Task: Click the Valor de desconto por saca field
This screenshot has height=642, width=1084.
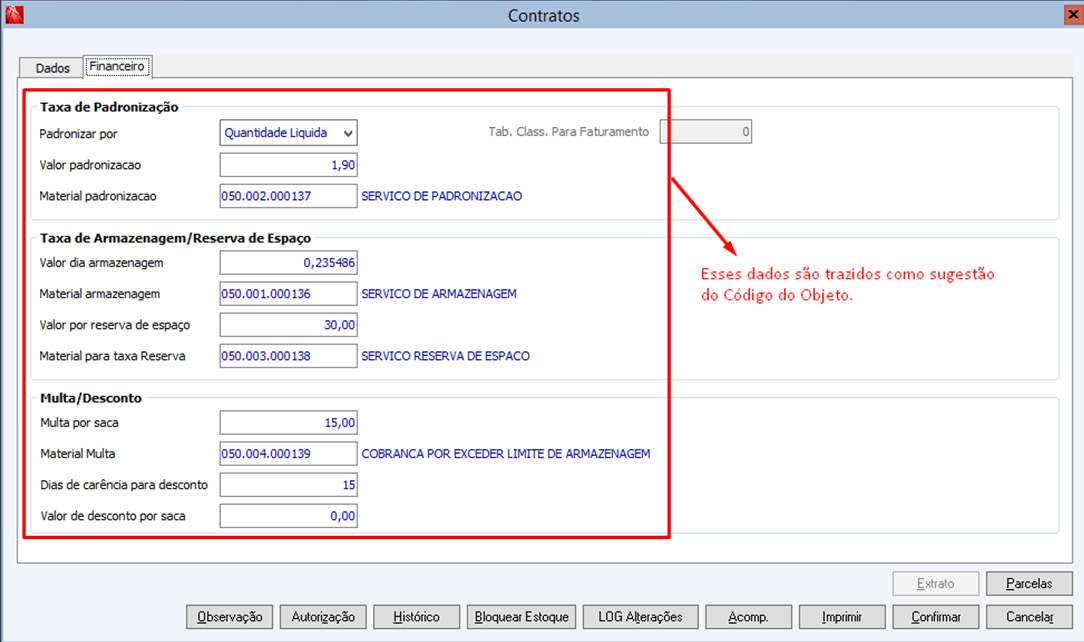Action: (288, 516)
